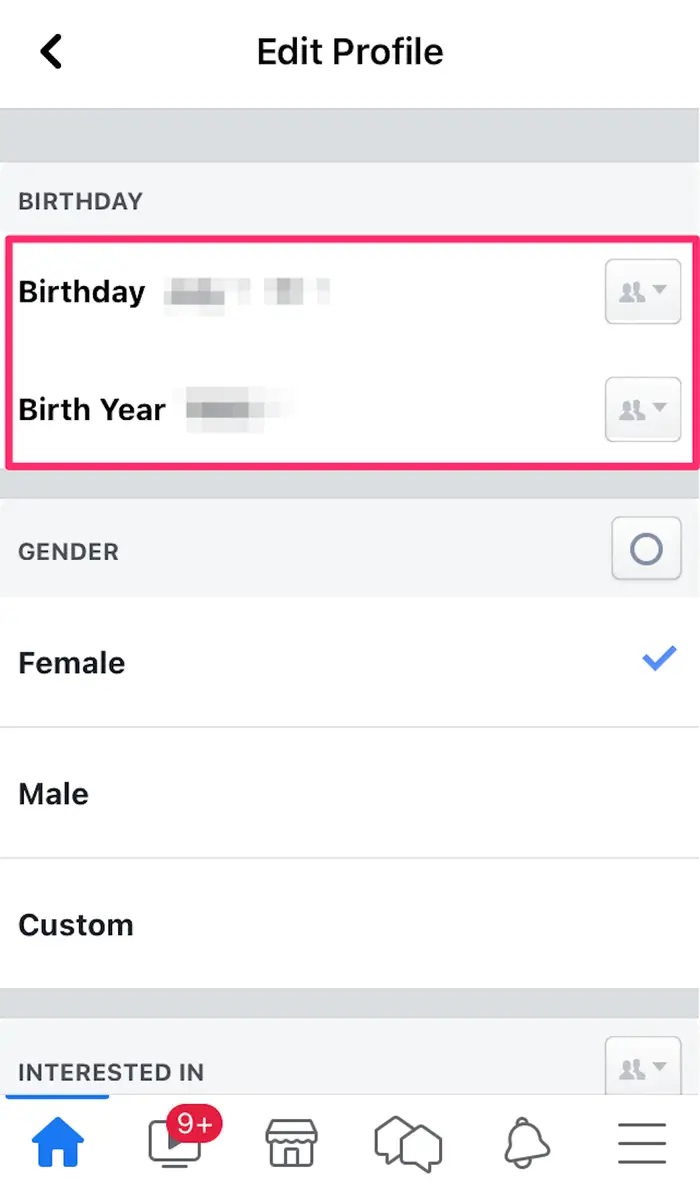This screenshot has height=1191, width=700.
Task: Select Male as your gender
Action: [53, 793]
